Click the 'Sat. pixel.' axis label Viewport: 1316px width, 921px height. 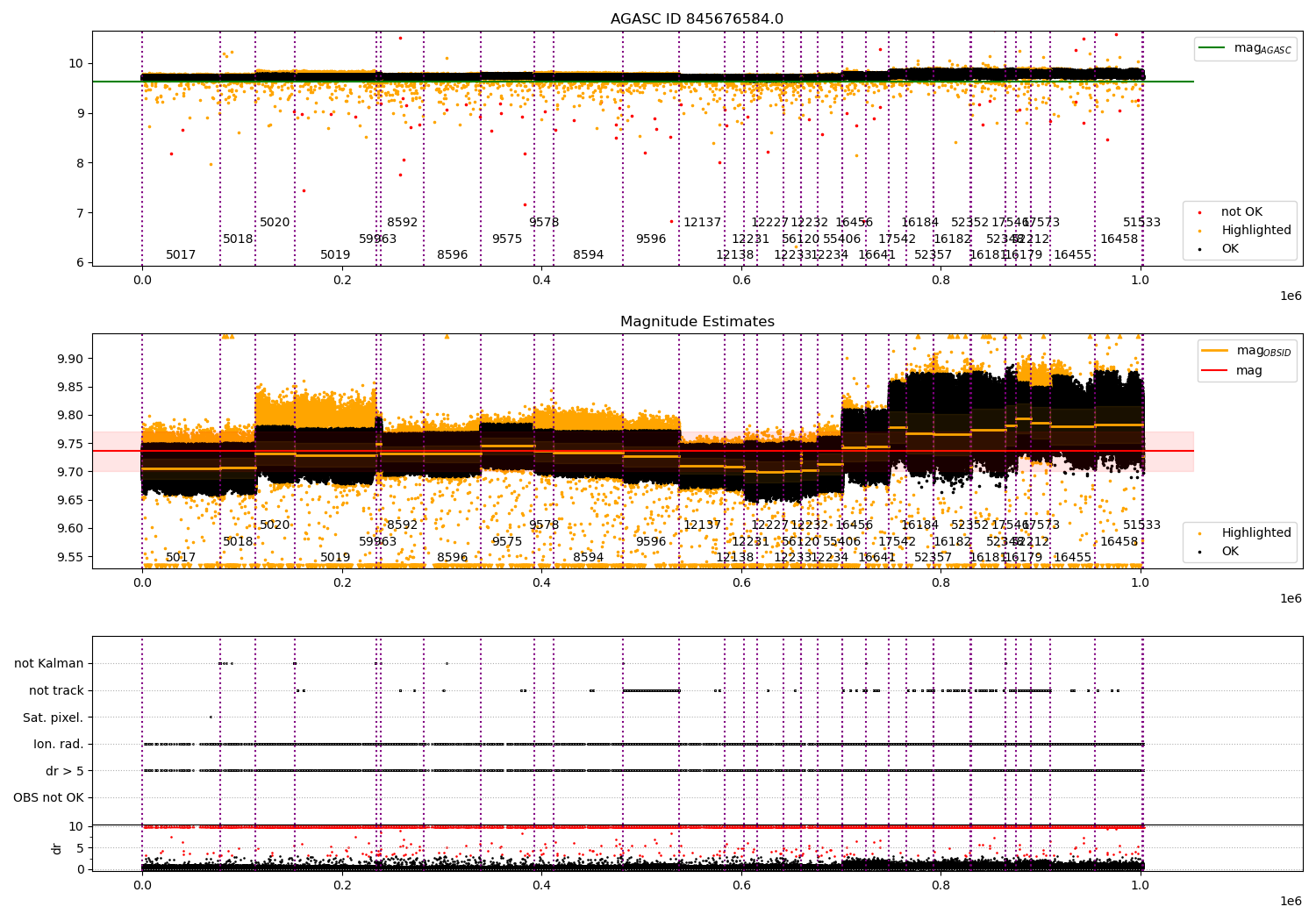tap(53, 718)
